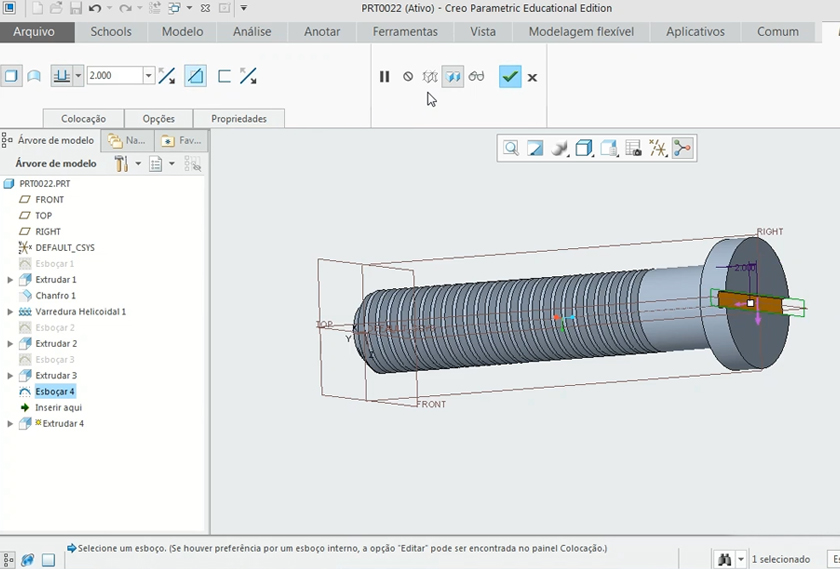The height and width of the screenshot is (570, 840).
Task: Click the binoculars search icon in status bar
Action: tap(725, 559)
